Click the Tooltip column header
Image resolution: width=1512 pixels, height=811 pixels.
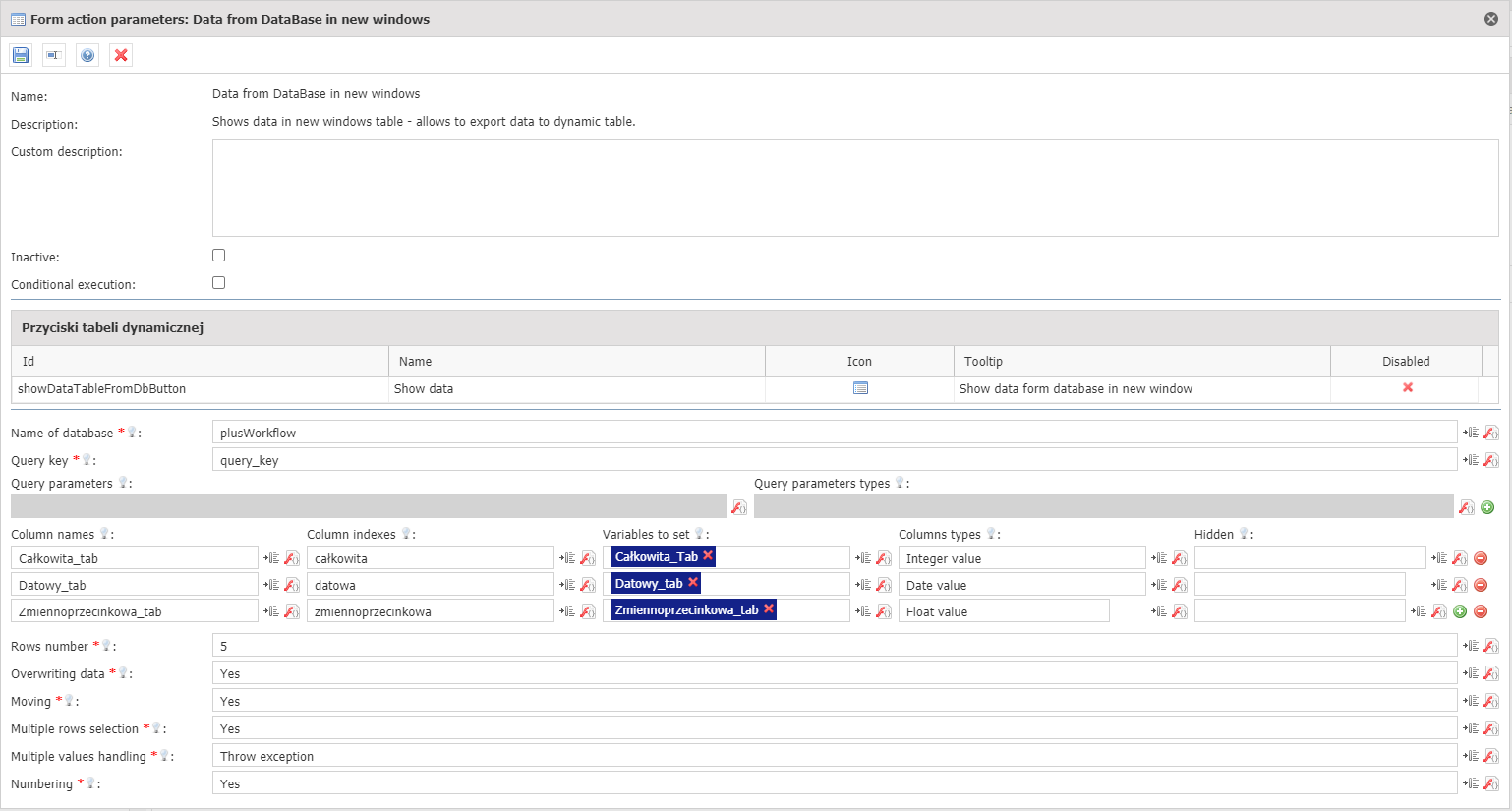1141,361
